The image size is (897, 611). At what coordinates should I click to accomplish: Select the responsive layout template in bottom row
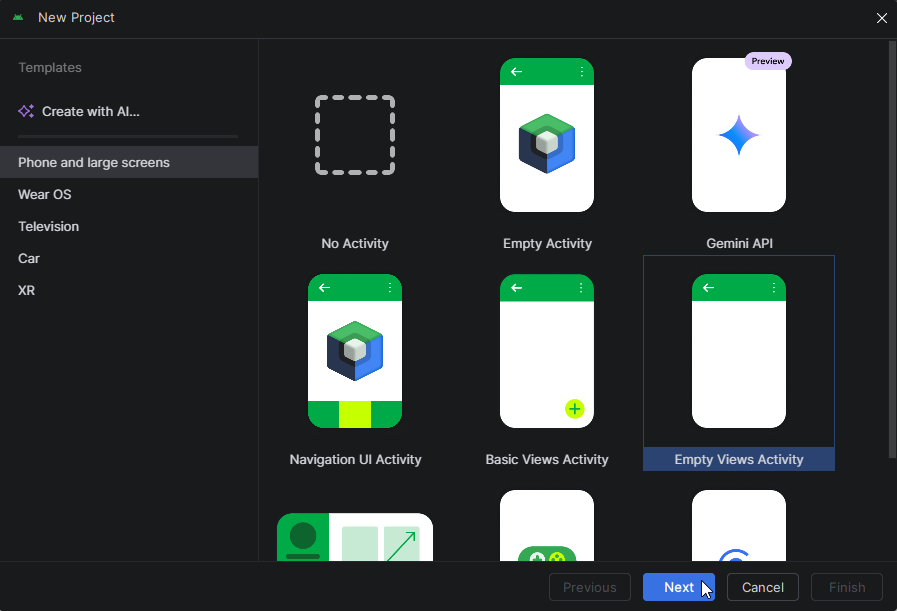pos(355,537)
